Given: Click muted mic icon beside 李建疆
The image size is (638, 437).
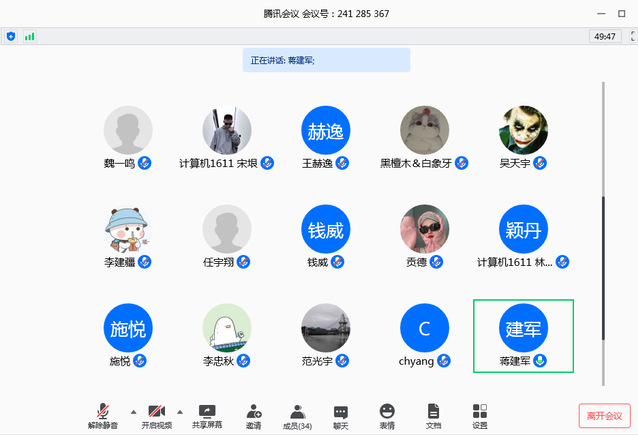Looking at the screenshot, I should pos(144,262).
